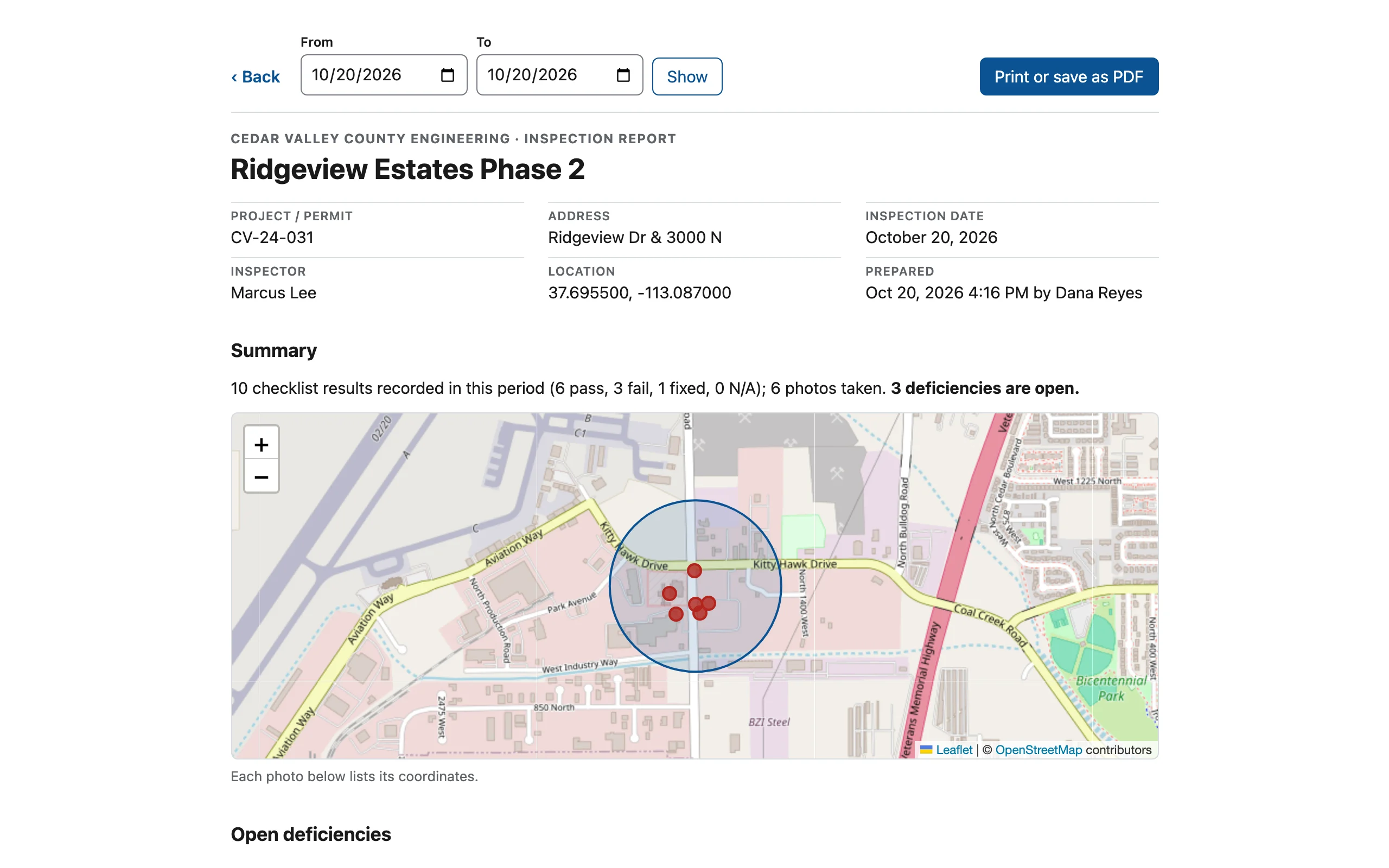Image resolution: width=1389 pixels, height=868 pixels.
Task: Click '3 deficiencies are open.' text
Action: (x=984, y=388)
